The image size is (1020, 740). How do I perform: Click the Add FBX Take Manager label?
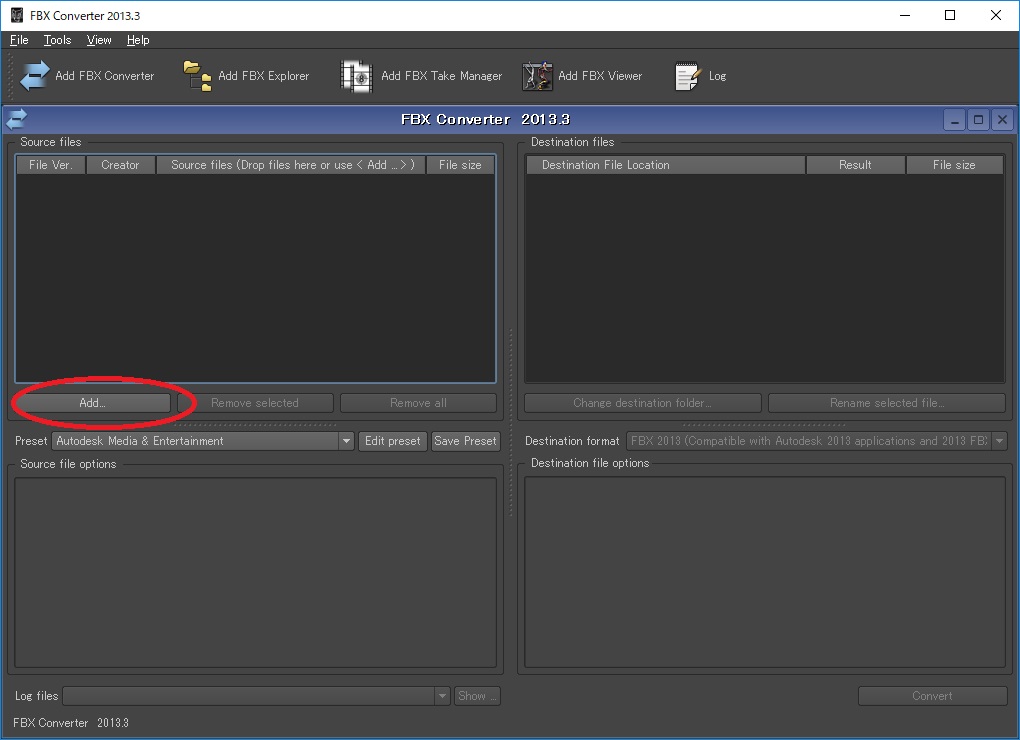point(442,76)
